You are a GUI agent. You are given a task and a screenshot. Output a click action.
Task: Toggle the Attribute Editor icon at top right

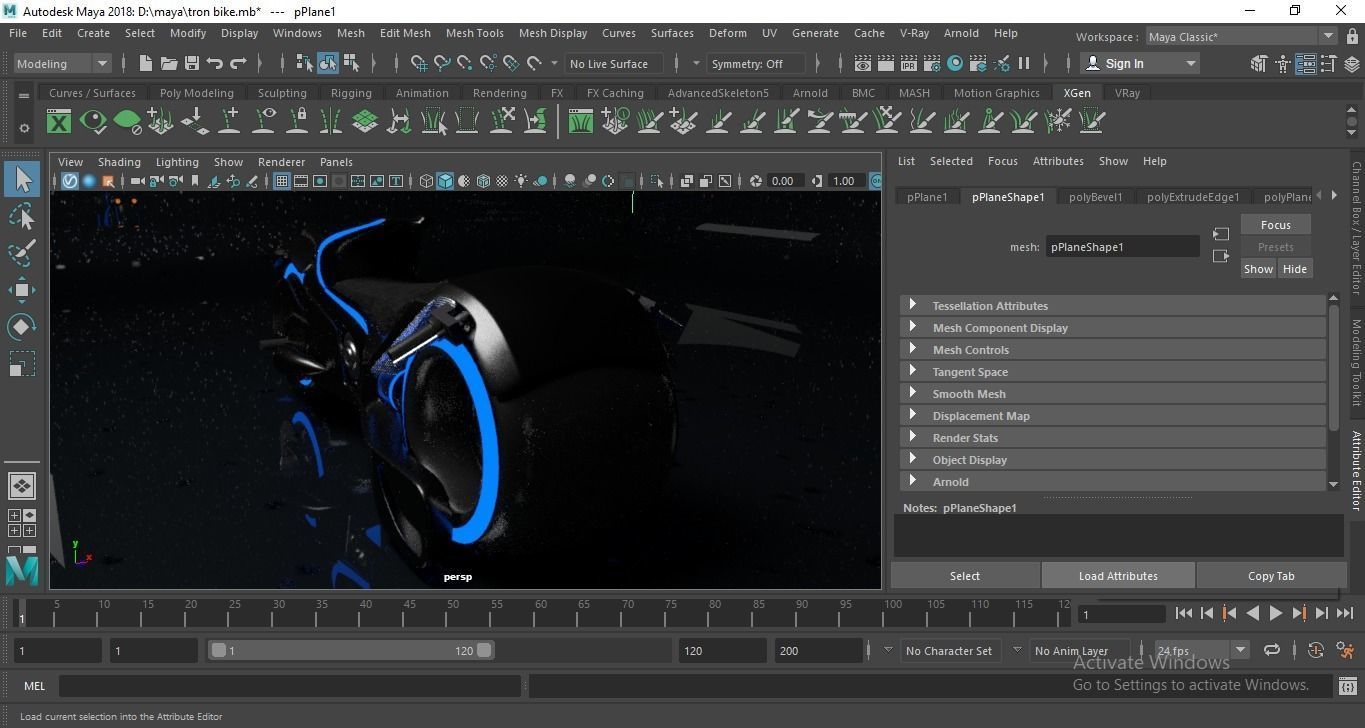click(x=1306, y=64)
